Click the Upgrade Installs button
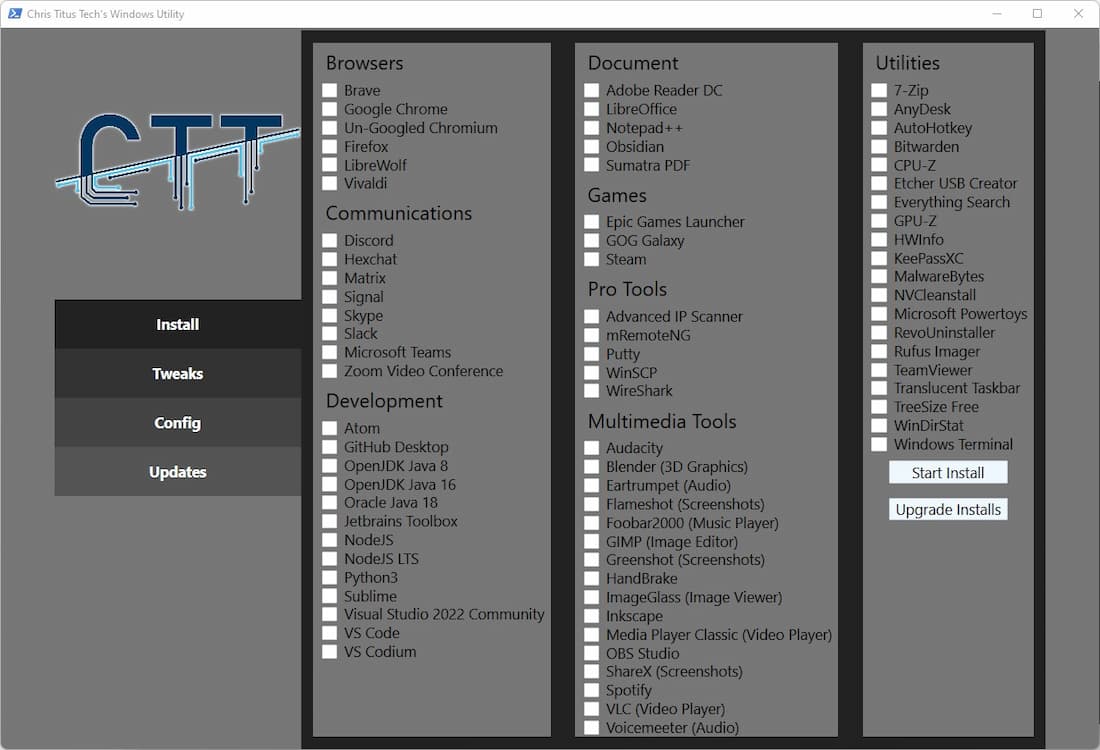The height and width of the screenshot is (750, 1100). click(x=948, y=509)
